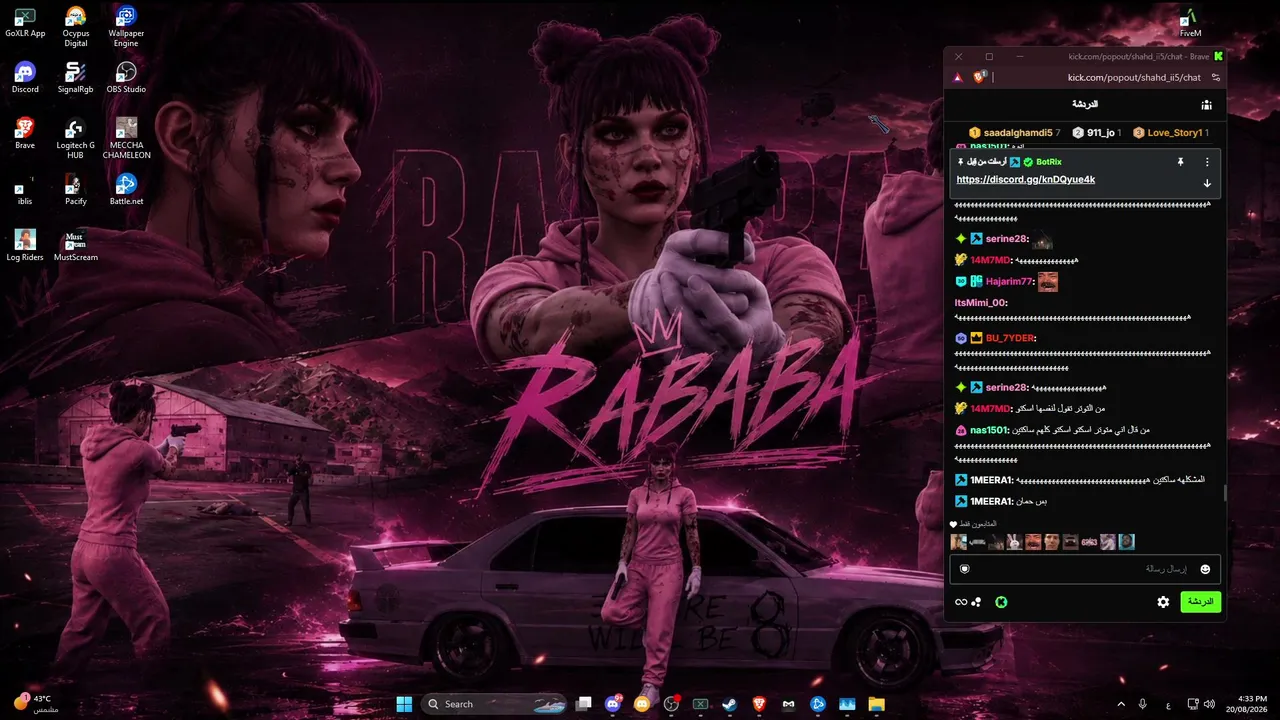Image resolution: width=1280 pixels, height=720 pixels.
Task: Open site settings icon beside the kick.com address
Action: click(1216, 77)
